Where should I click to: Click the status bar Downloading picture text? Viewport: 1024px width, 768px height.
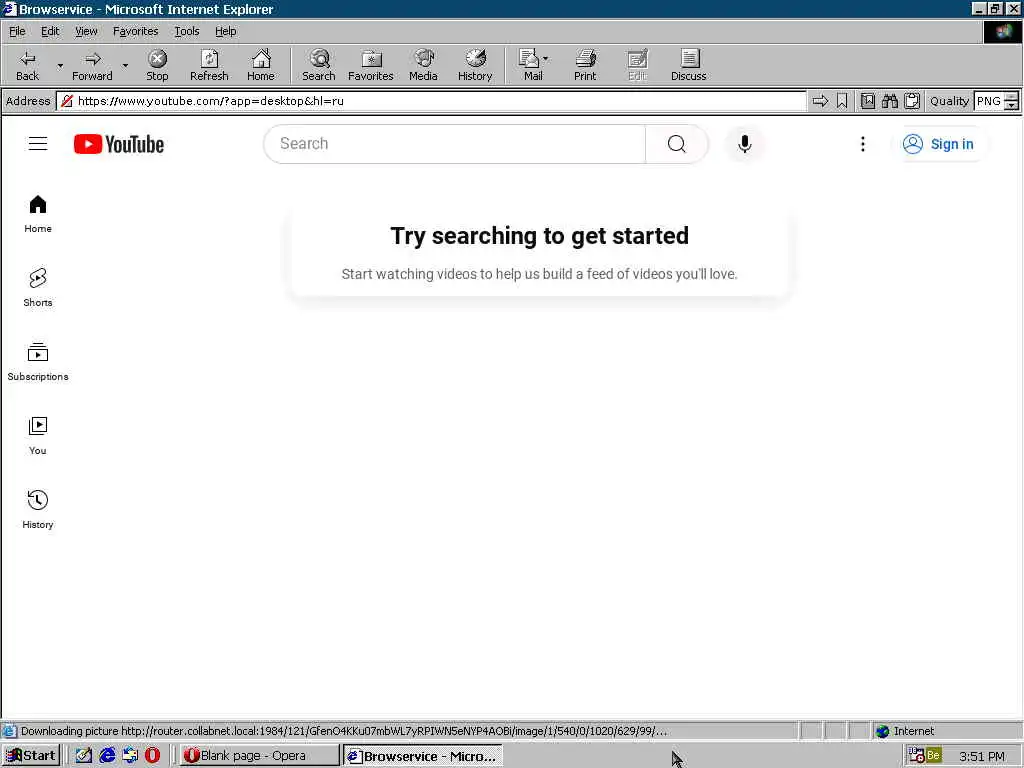click(x=344, y=731)
